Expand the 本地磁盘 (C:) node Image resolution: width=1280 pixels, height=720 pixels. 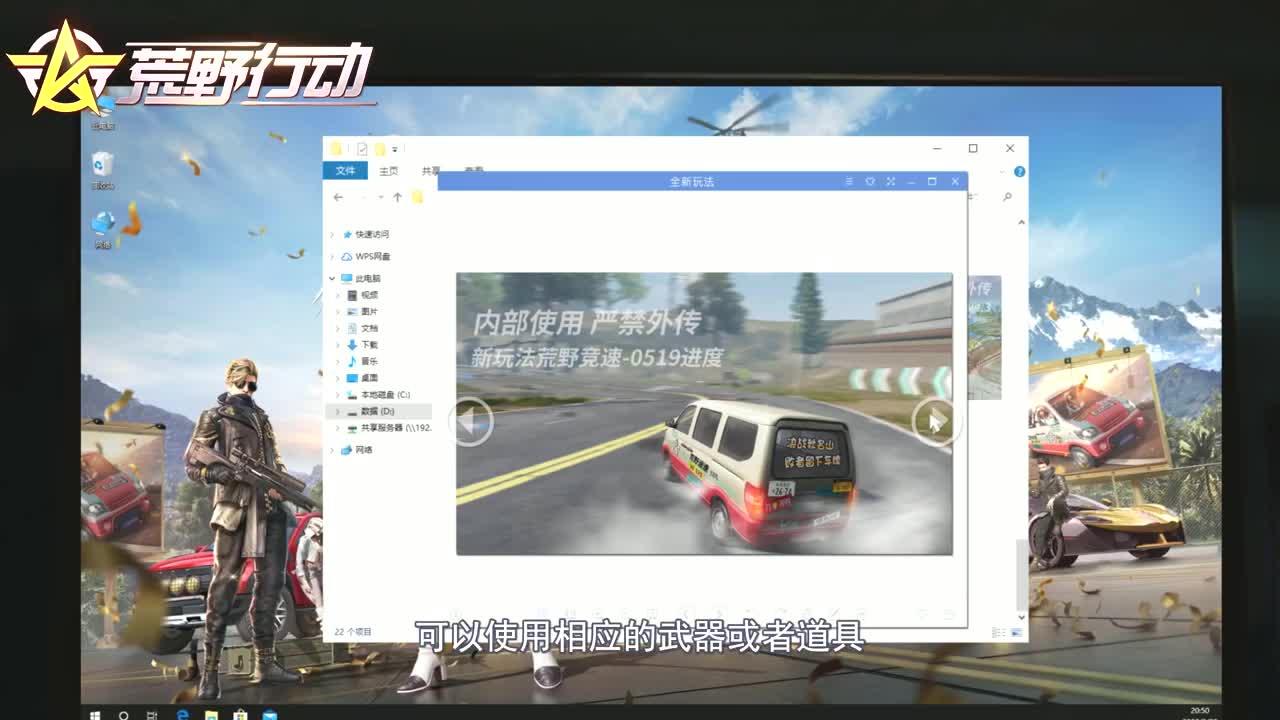point(338,395)
